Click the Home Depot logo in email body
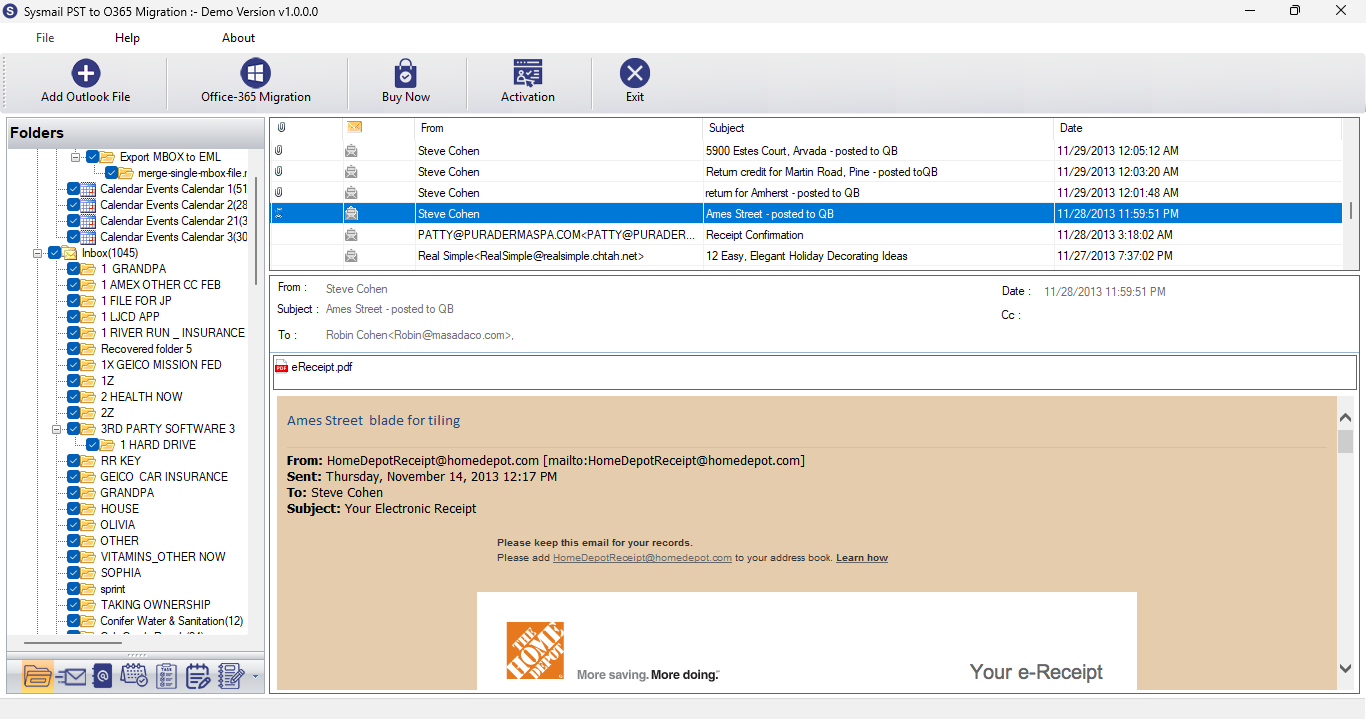The height and width of the screenshot is (720, 1366). (x=535, y=651)
